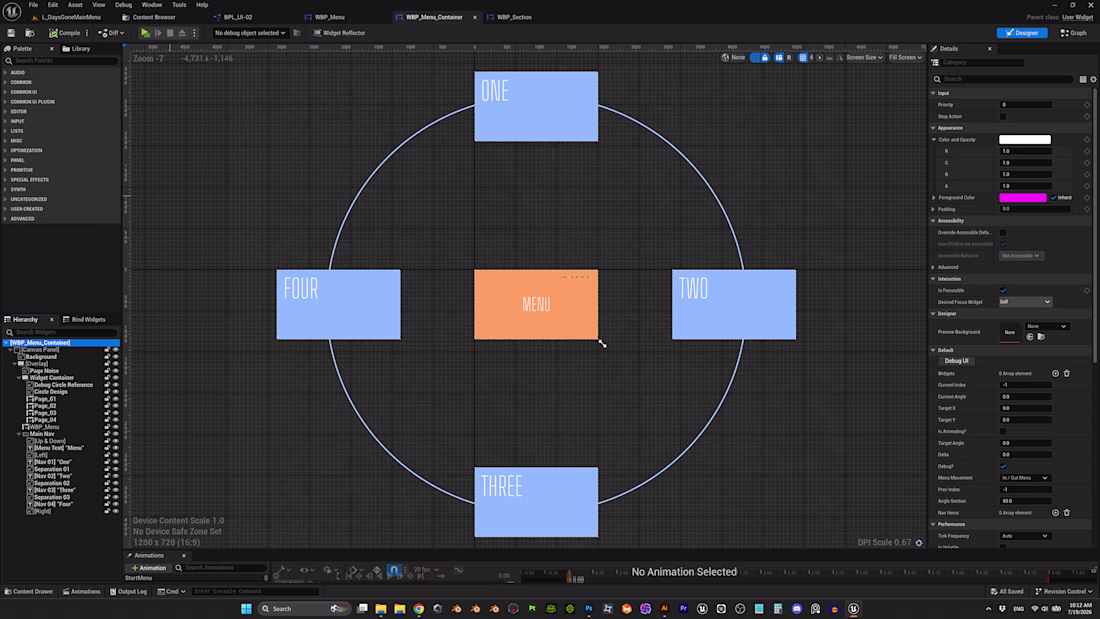Open the Menu Movement dropdown
This screenshot has width=1100, height=619.
(x=1024, y=478)
